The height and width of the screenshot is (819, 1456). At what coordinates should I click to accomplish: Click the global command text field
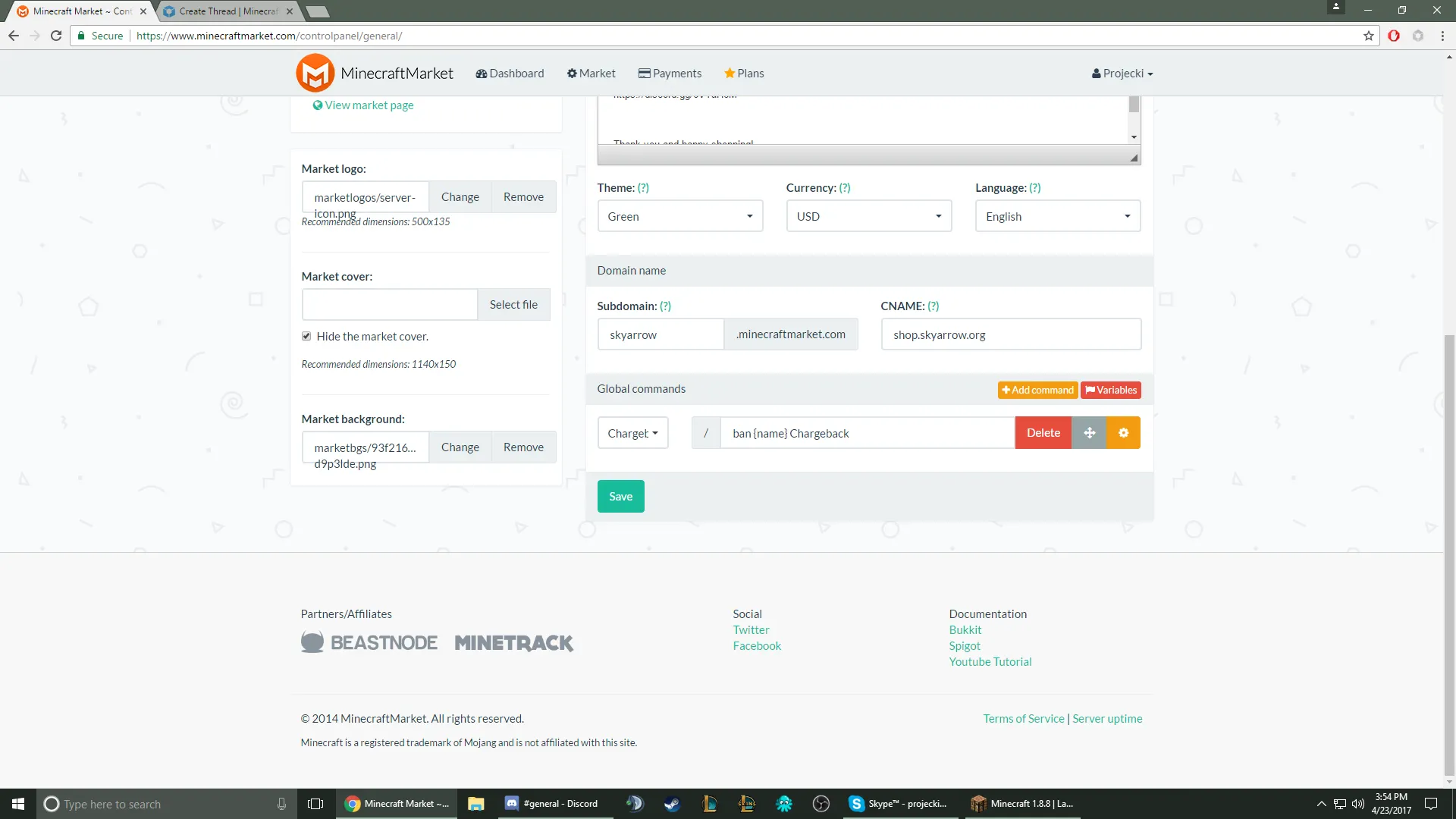pyautogui.click(x=867, y=433)
